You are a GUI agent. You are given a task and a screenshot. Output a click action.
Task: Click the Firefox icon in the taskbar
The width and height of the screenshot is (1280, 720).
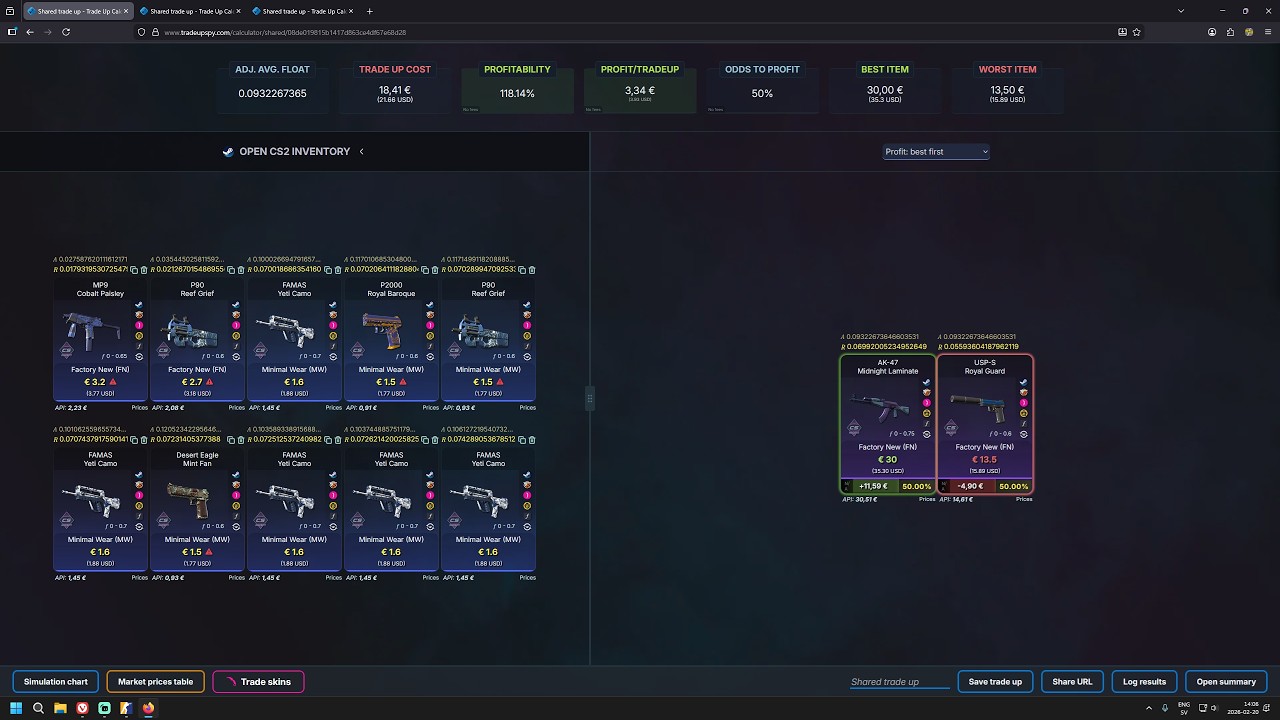(148, 708)
